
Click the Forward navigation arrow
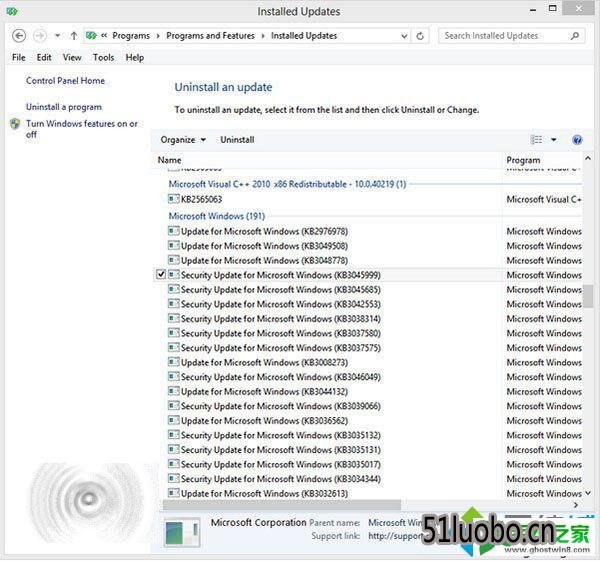(40, 36)
